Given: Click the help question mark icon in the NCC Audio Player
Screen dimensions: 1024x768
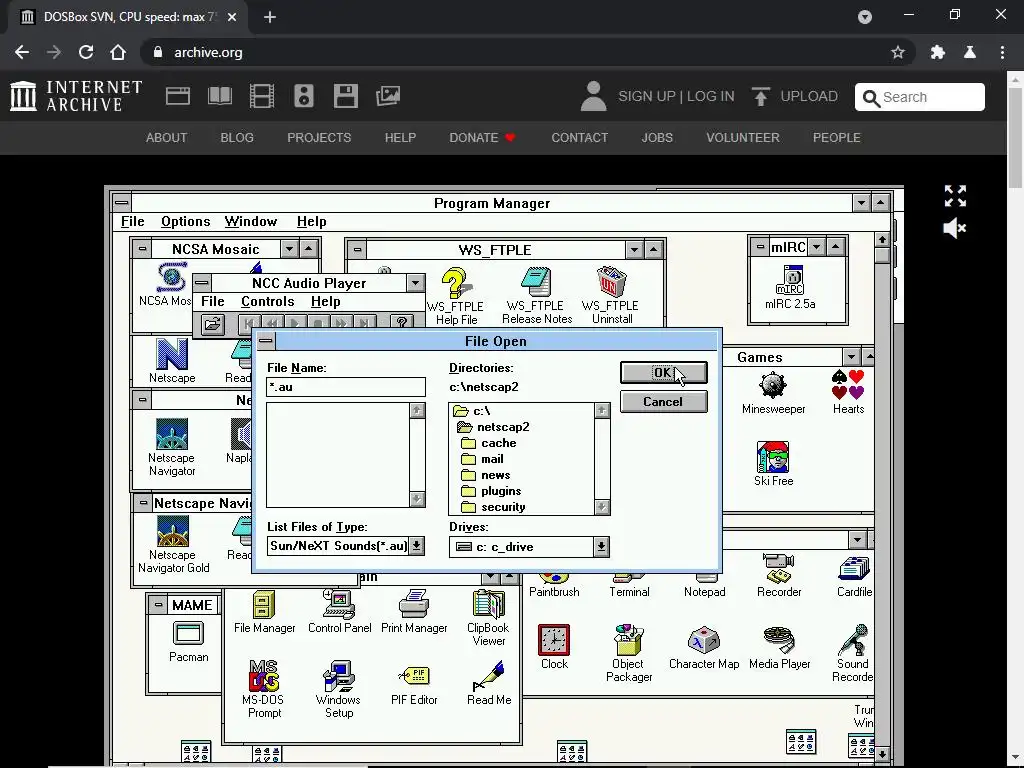Looking at the screenshot, I should [x=402, y=323].
